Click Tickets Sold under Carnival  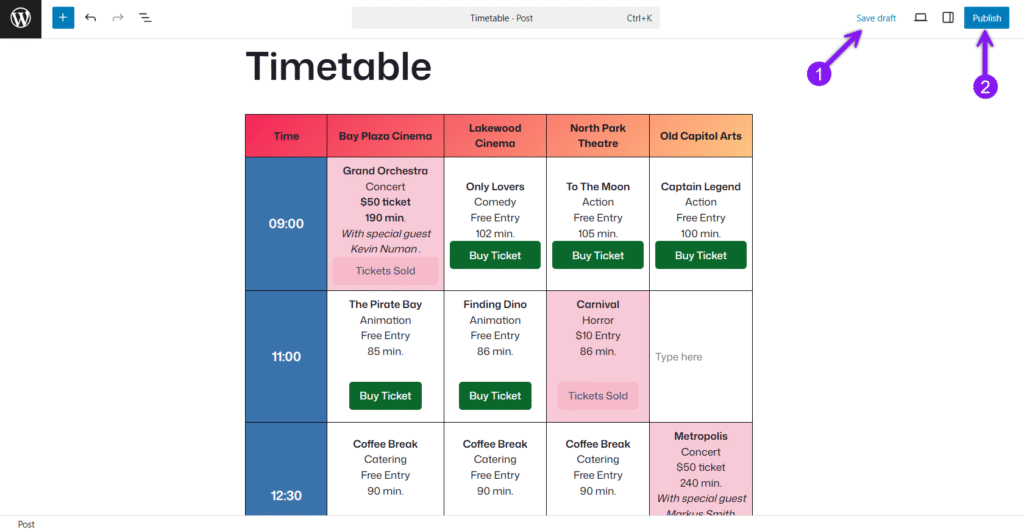pos(598,395)
